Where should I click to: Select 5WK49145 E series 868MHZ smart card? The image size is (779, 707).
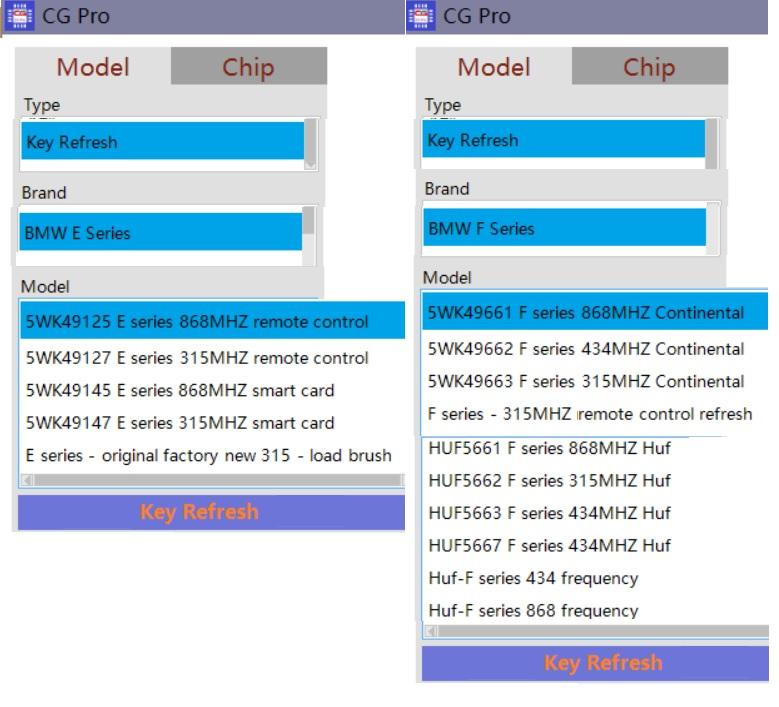pyautogui.click(x=213, y=390)
